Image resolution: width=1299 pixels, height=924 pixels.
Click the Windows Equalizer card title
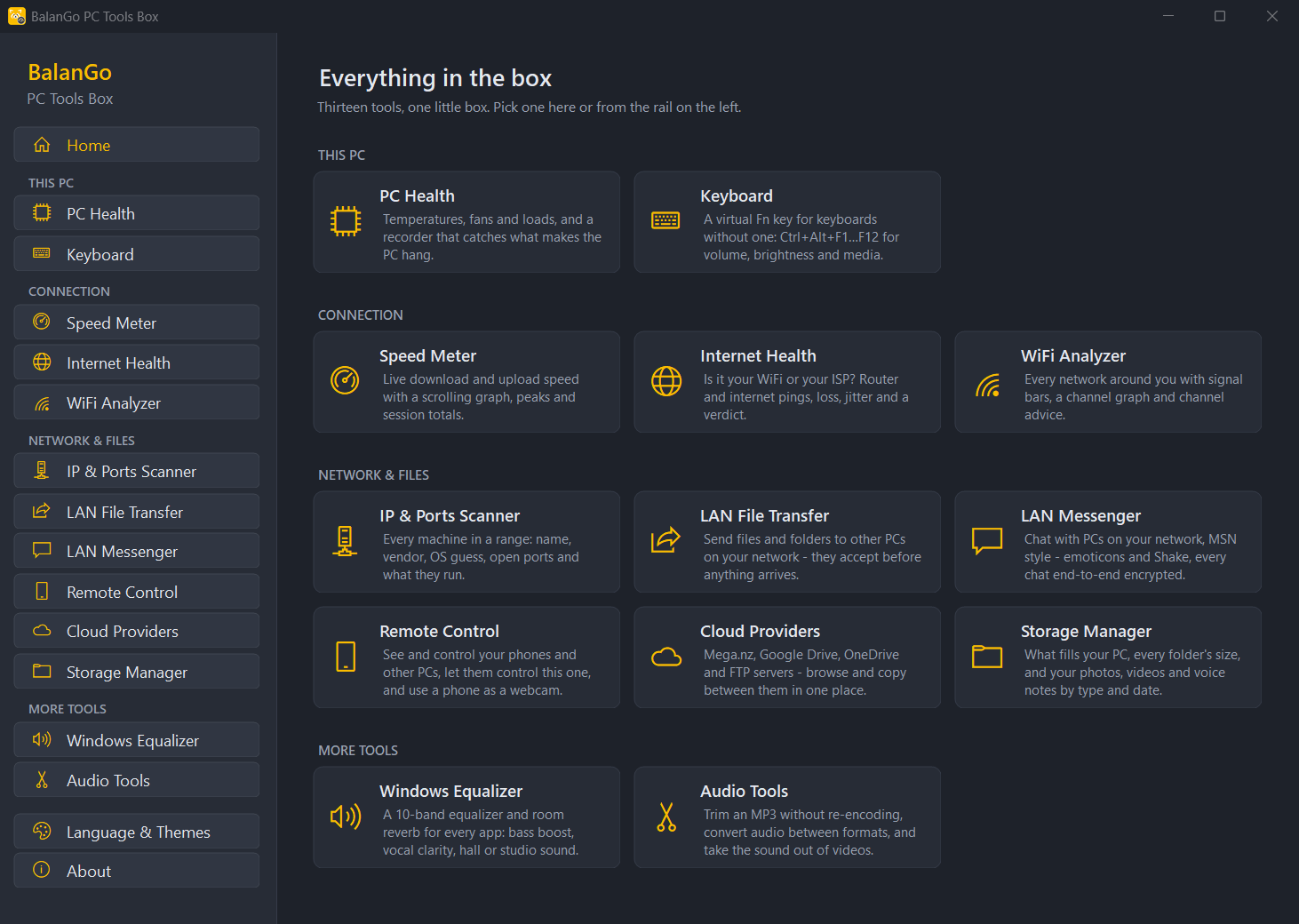click(450, 791)
